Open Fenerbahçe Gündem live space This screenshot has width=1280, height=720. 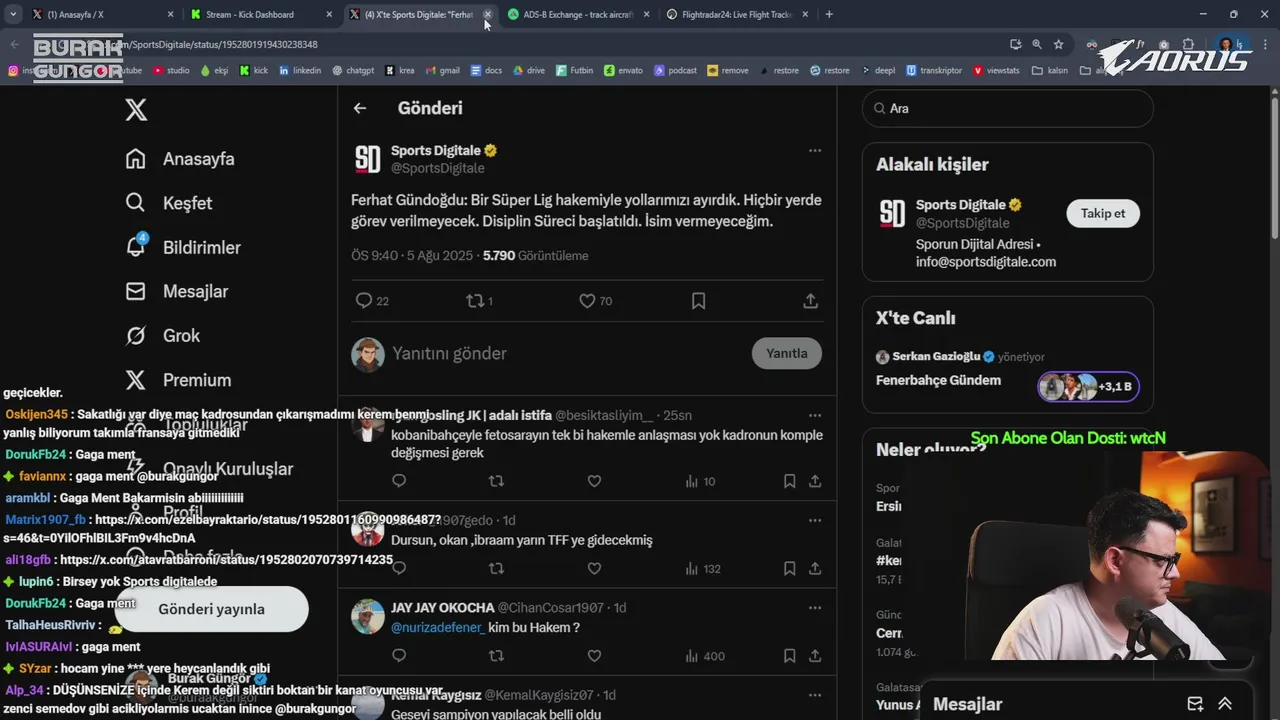click(x=938, y=380)
